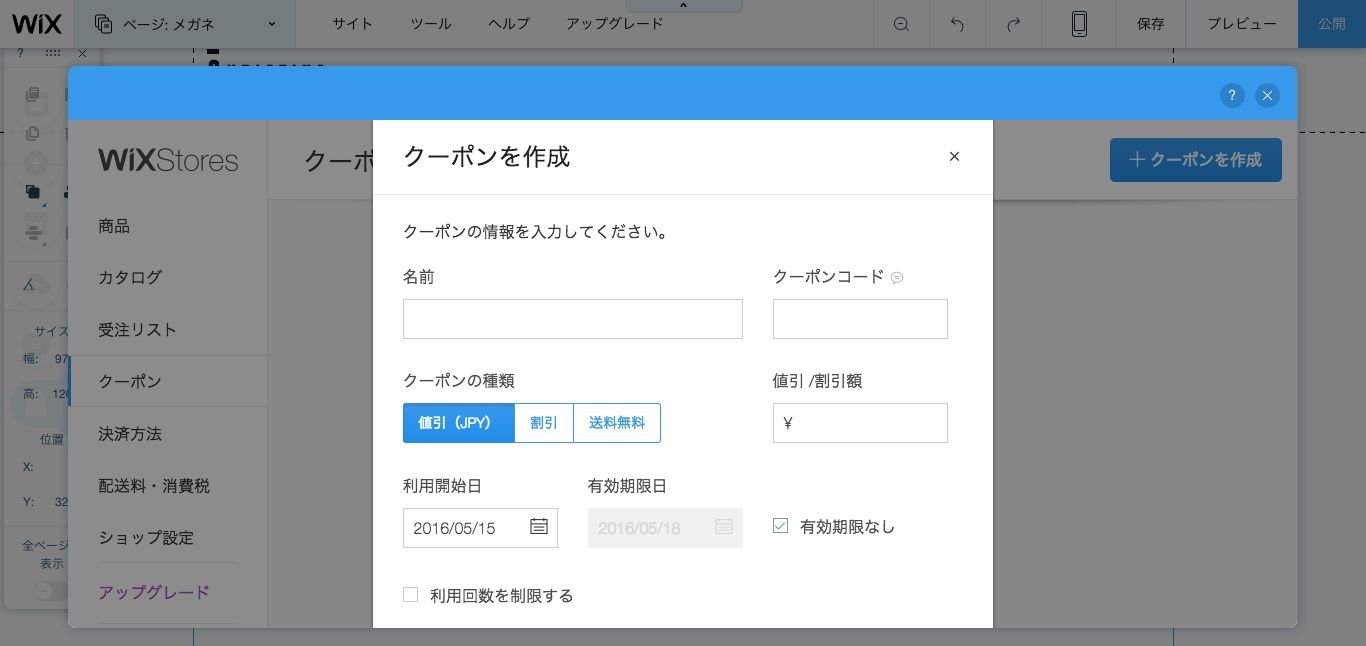Select the 割引 coupon type
1366x646 pixels.
pyautogui.click(x=543, y=423)
